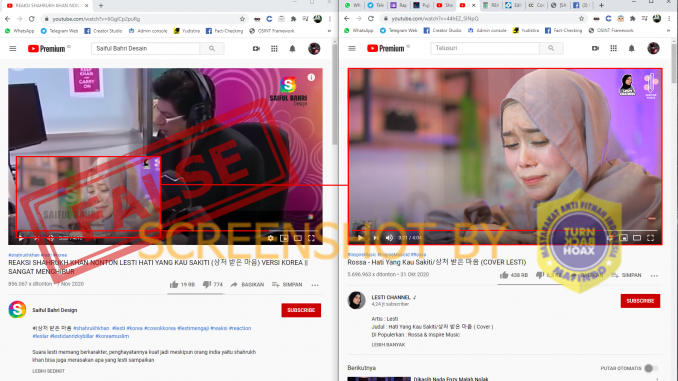Image resolution: width=678 pixels, height=381 pixels.
Task: Open create video camera icon, right window
Action: pos(595,48)
